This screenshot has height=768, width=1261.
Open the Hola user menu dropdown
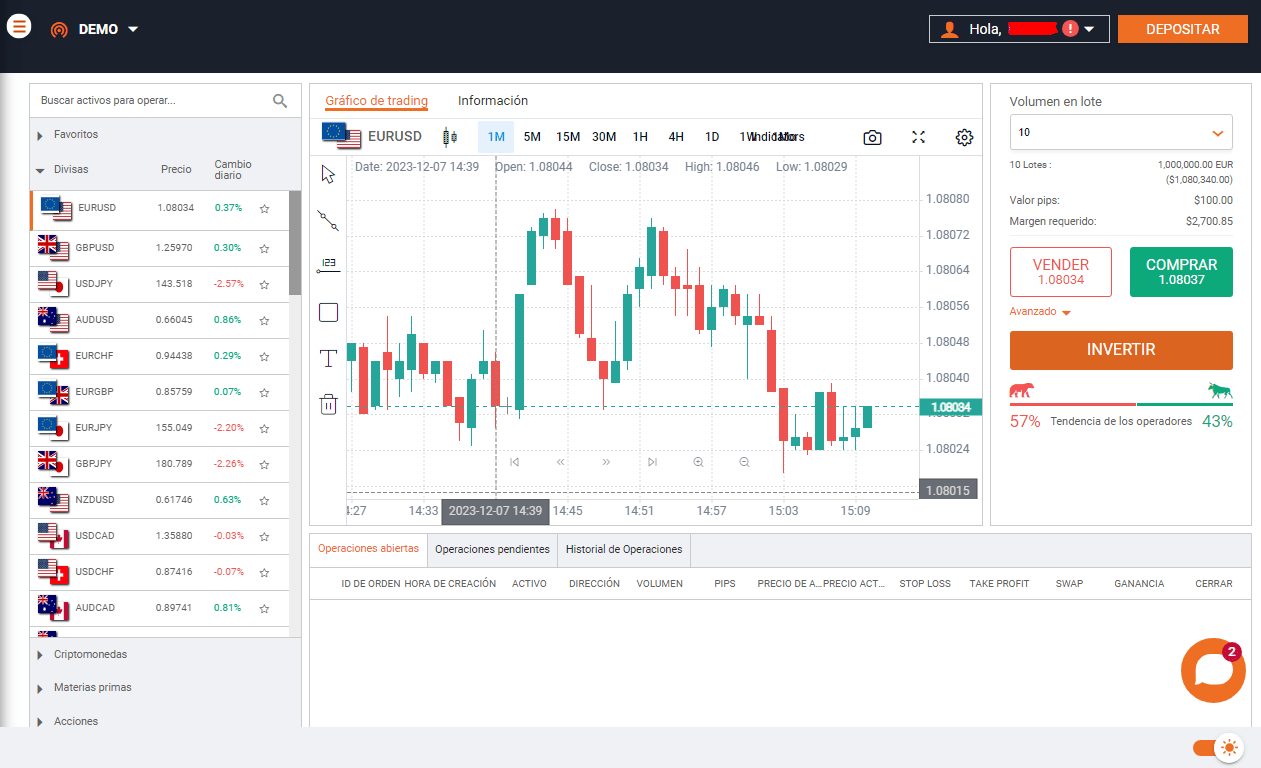coord(1019,29)
